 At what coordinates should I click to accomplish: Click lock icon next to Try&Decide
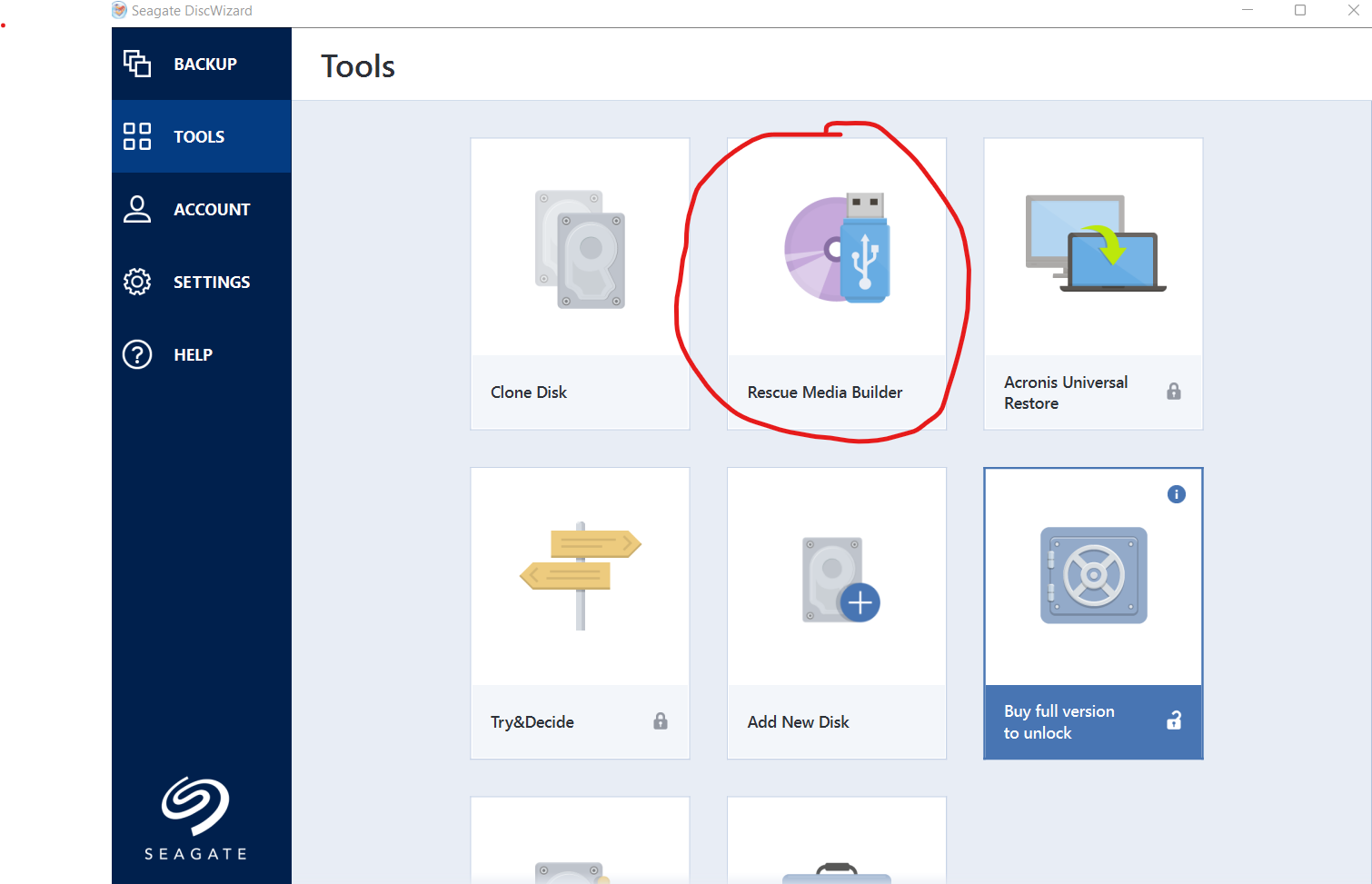[x=661, y=721]
